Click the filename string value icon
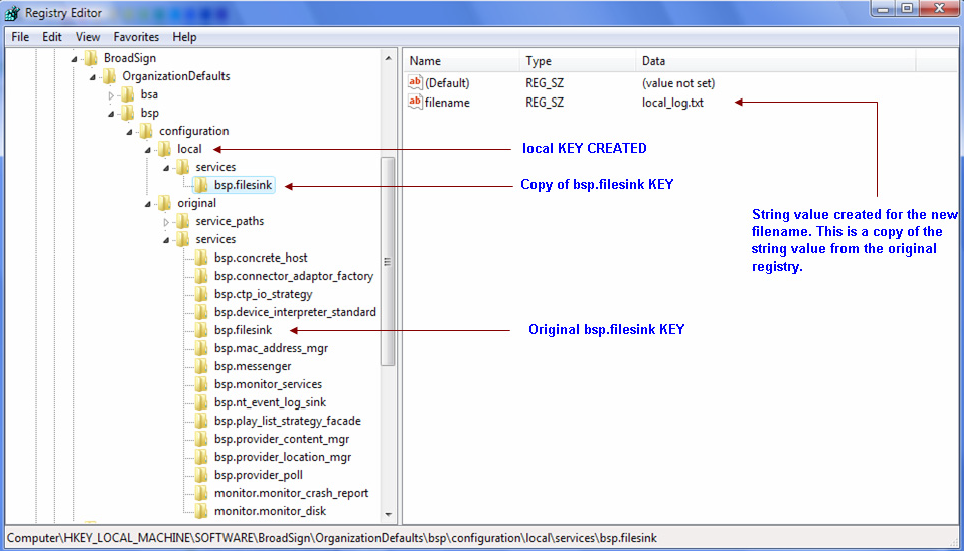This screenshot has width=964, height=551. click(416, 103)
